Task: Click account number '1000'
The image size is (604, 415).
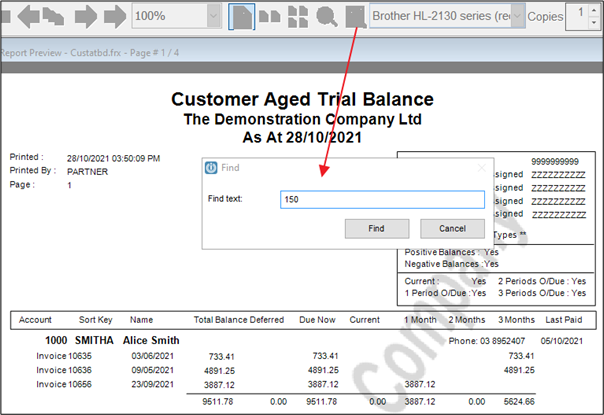Action: click(56, 341)
